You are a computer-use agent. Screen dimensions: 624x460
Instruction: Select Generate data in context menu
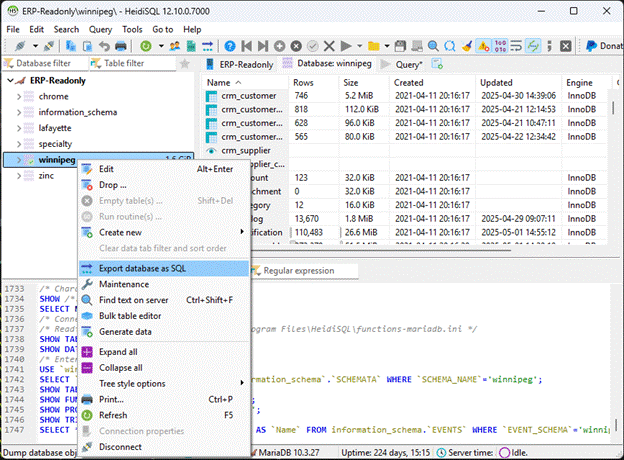(164, 332)
